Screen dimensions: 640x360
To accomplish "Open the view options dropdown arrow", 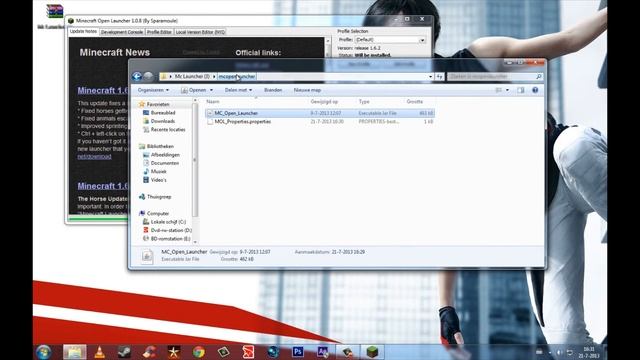I will (507, 90).
